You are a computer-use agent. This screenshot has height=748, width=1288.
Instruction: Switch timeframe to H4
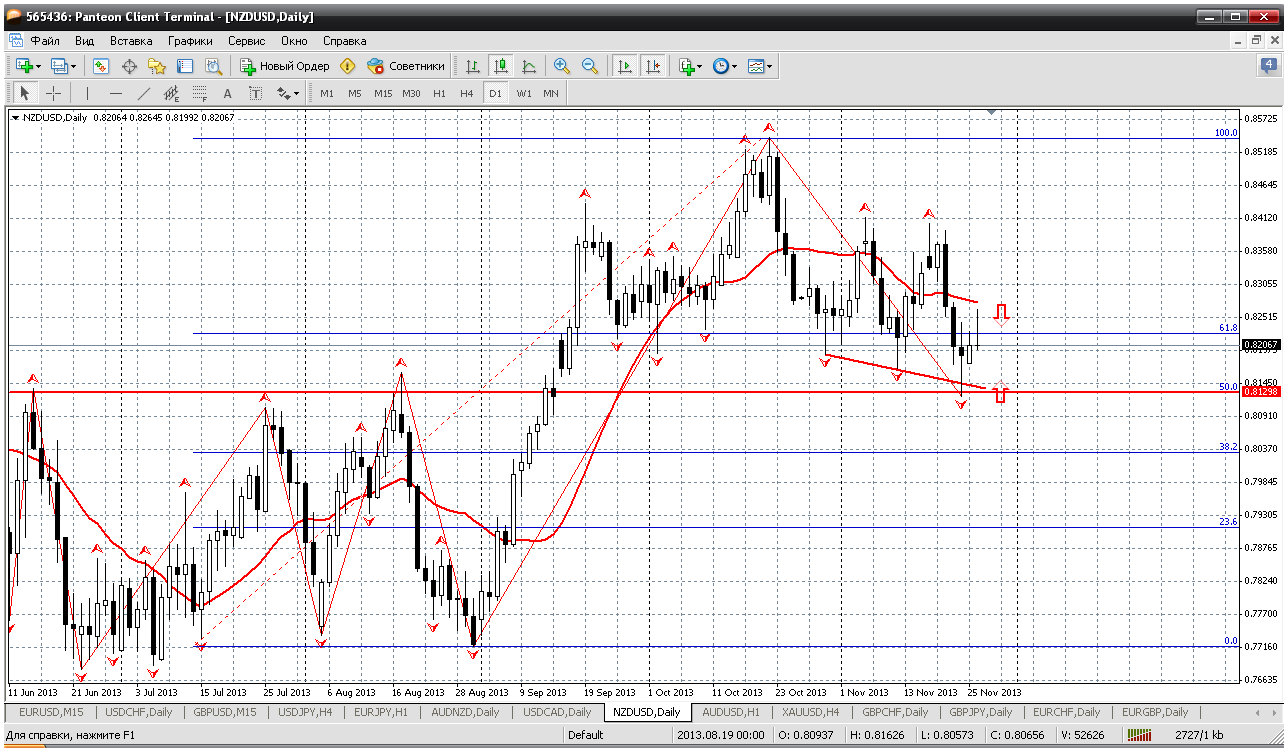click(x=467, y=93)
